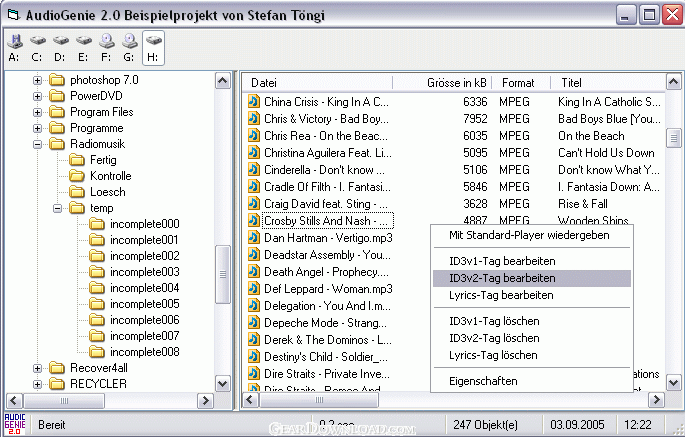
Task: Select drive H:
Action: [153, 48]
